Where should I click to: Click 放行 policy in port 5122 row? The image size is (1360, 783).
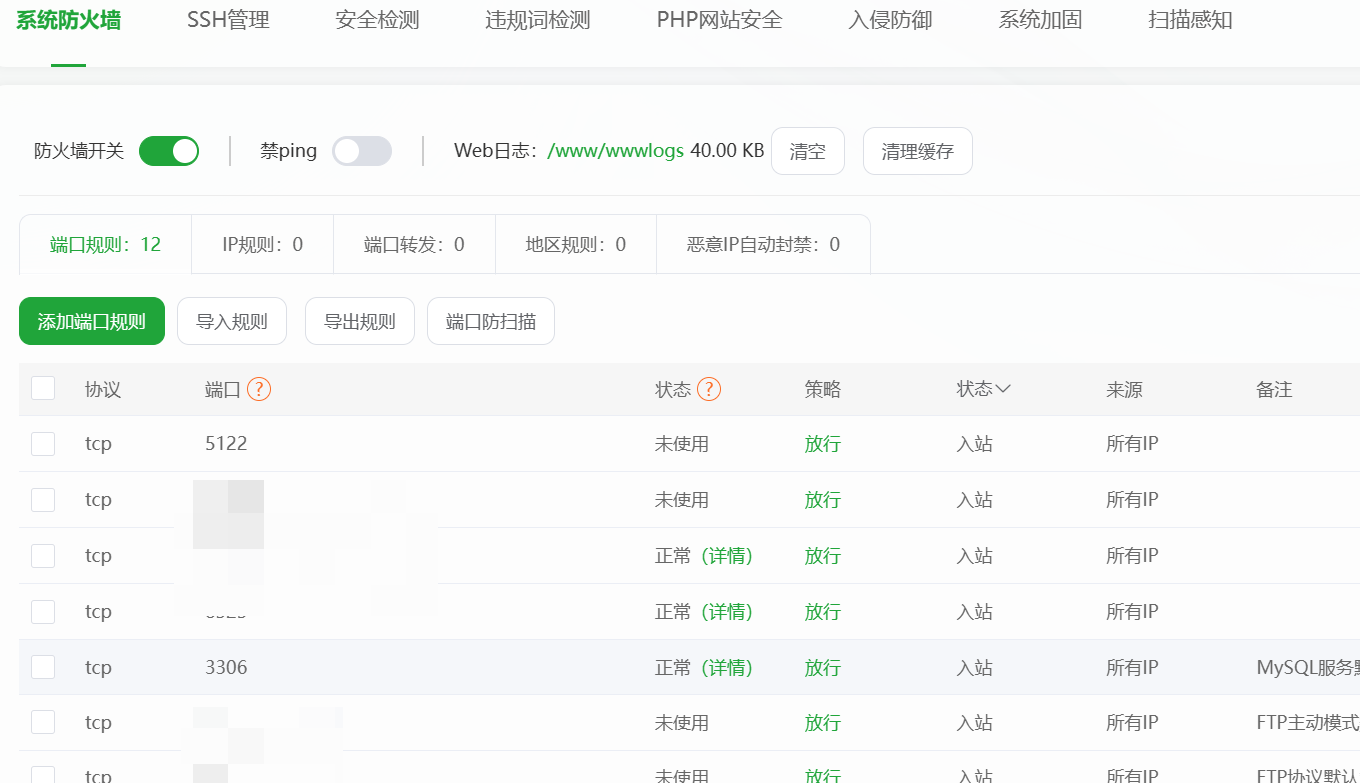(x=823, y=444)
